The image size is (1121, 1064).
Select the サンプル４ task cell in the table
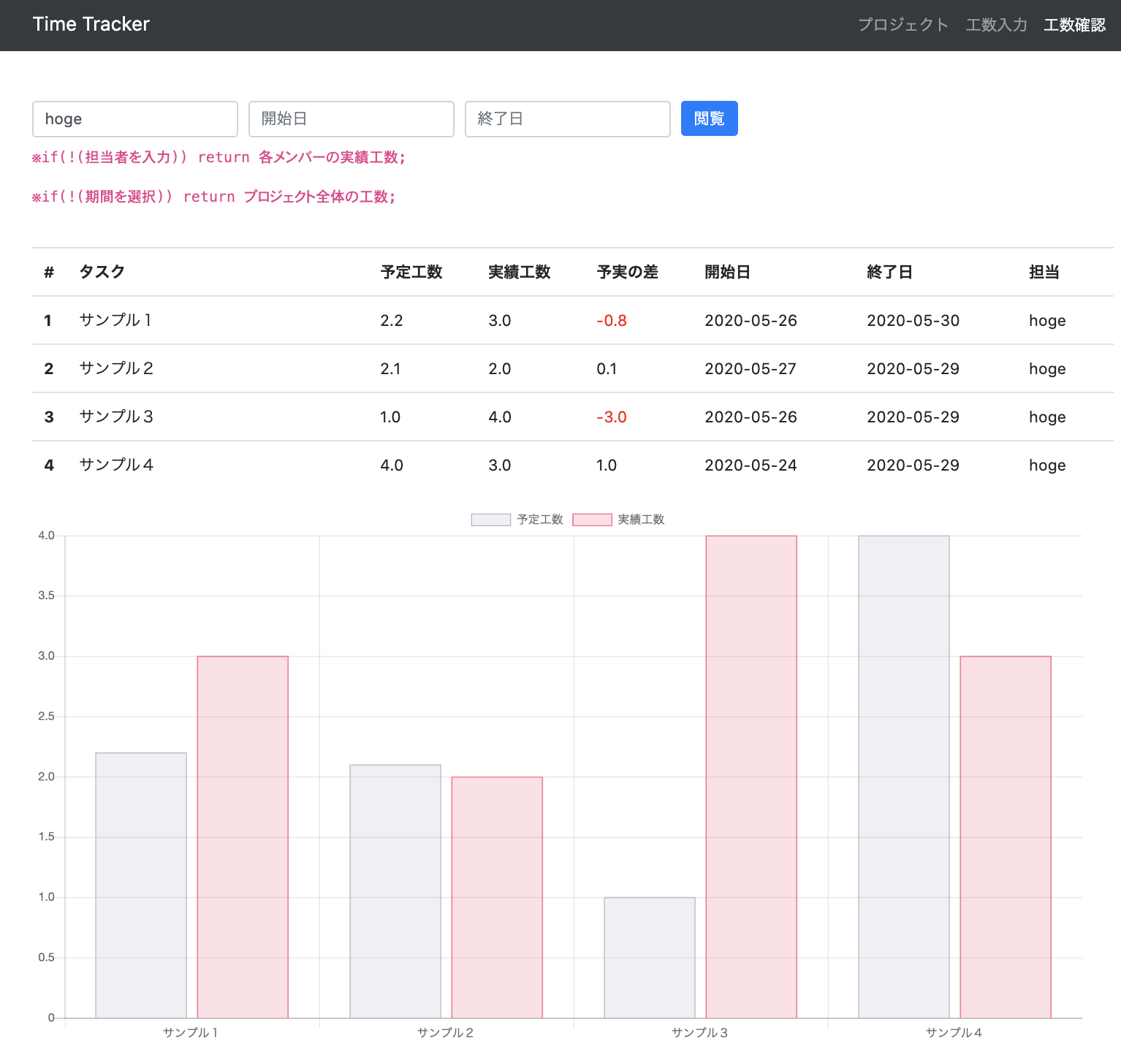coord(116,465)
